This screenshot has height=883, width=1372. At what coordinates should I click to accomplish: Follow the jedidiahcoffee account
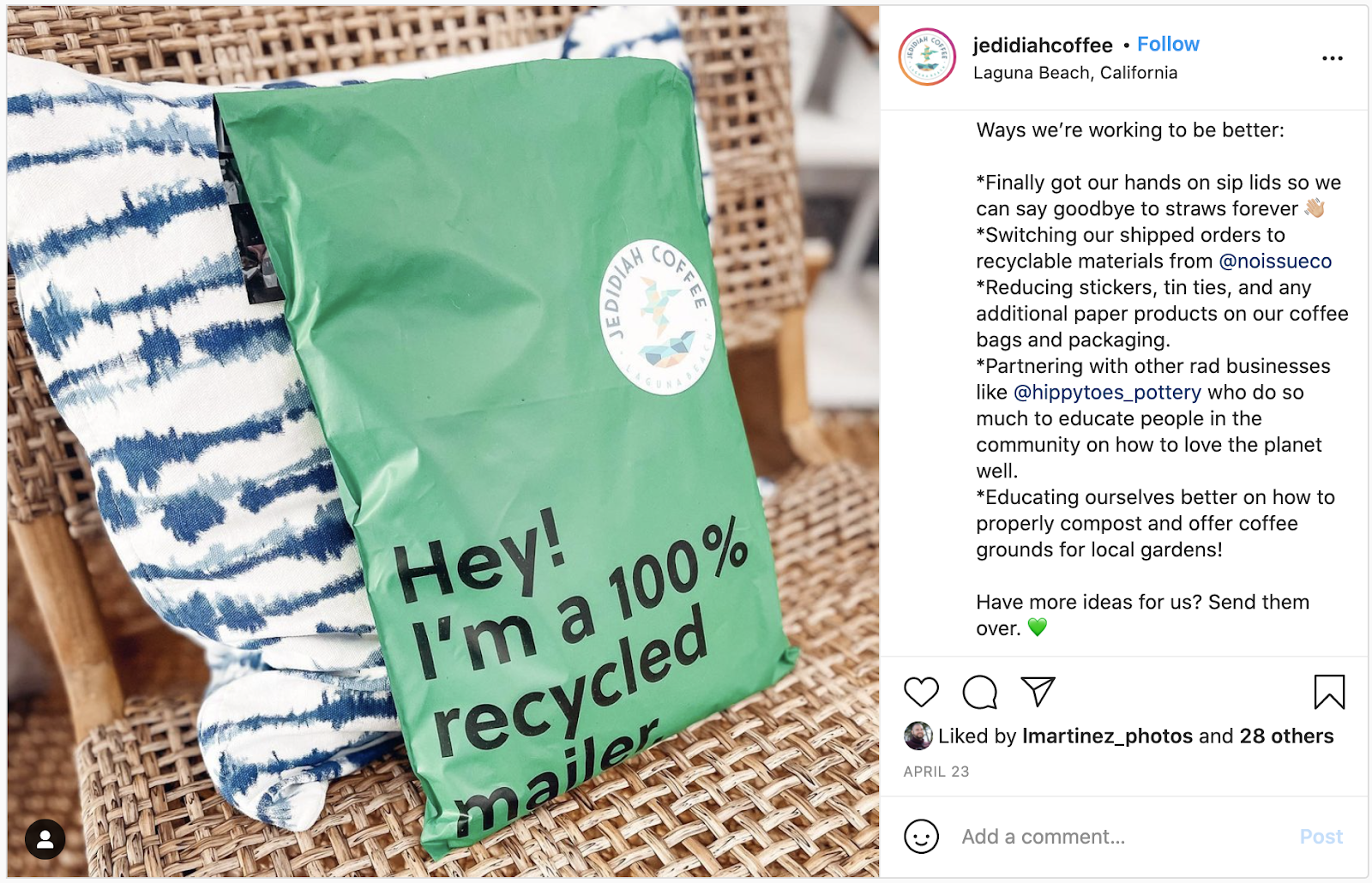[1168, 45]
